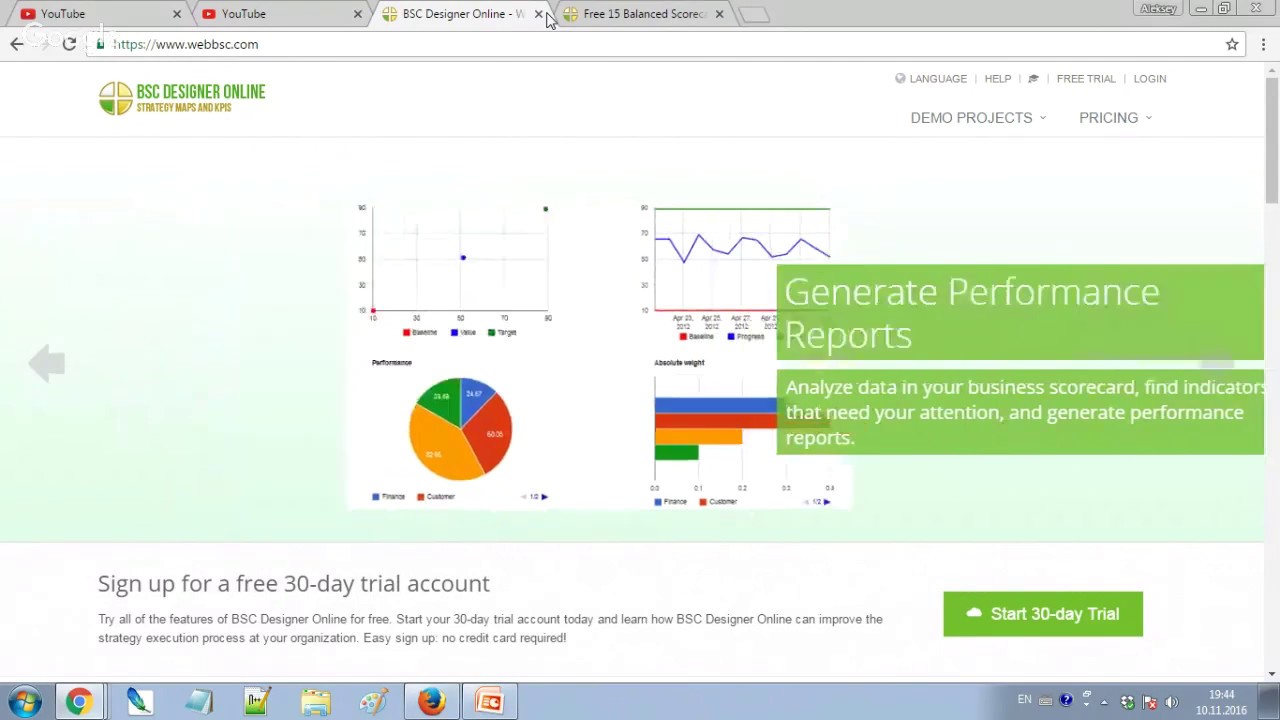The width and height of the screenshot is (1280, 720).
Task: Expand the PRICING menu
Action: click(1115, 118)
